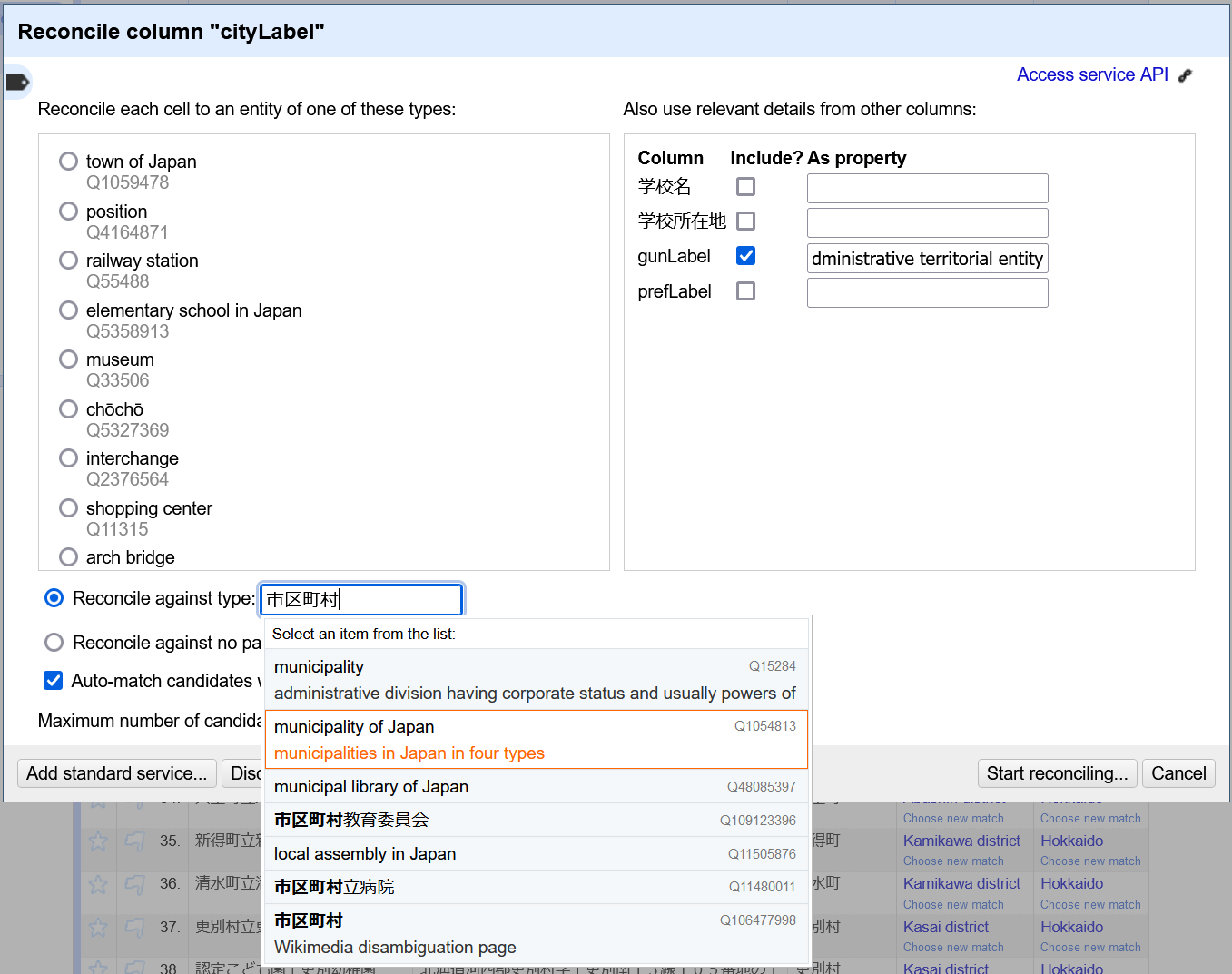Select the town of Japan type
The image size is (1232, 974).
pos(68,162)
